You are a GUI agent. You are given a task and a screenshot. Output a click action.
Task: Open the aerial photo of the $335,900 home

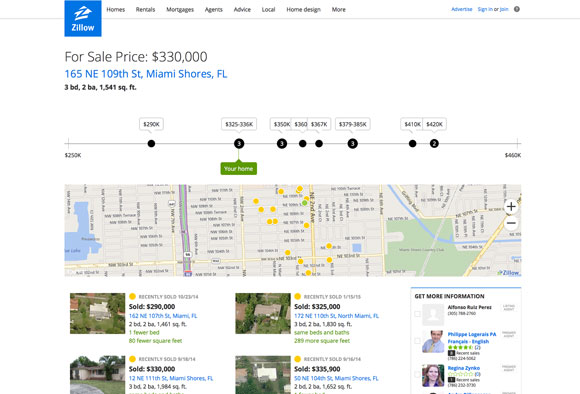point(263,375)
